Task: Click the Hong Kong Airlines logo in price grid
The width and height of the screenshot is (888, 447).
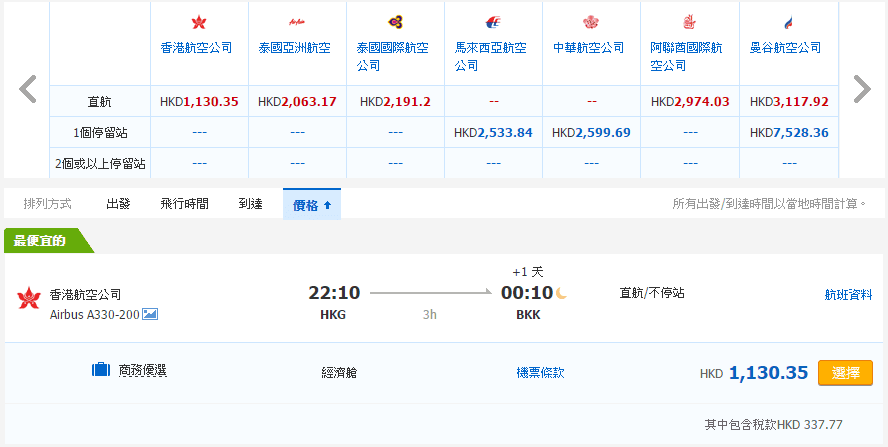Action: tap(198, 23)
